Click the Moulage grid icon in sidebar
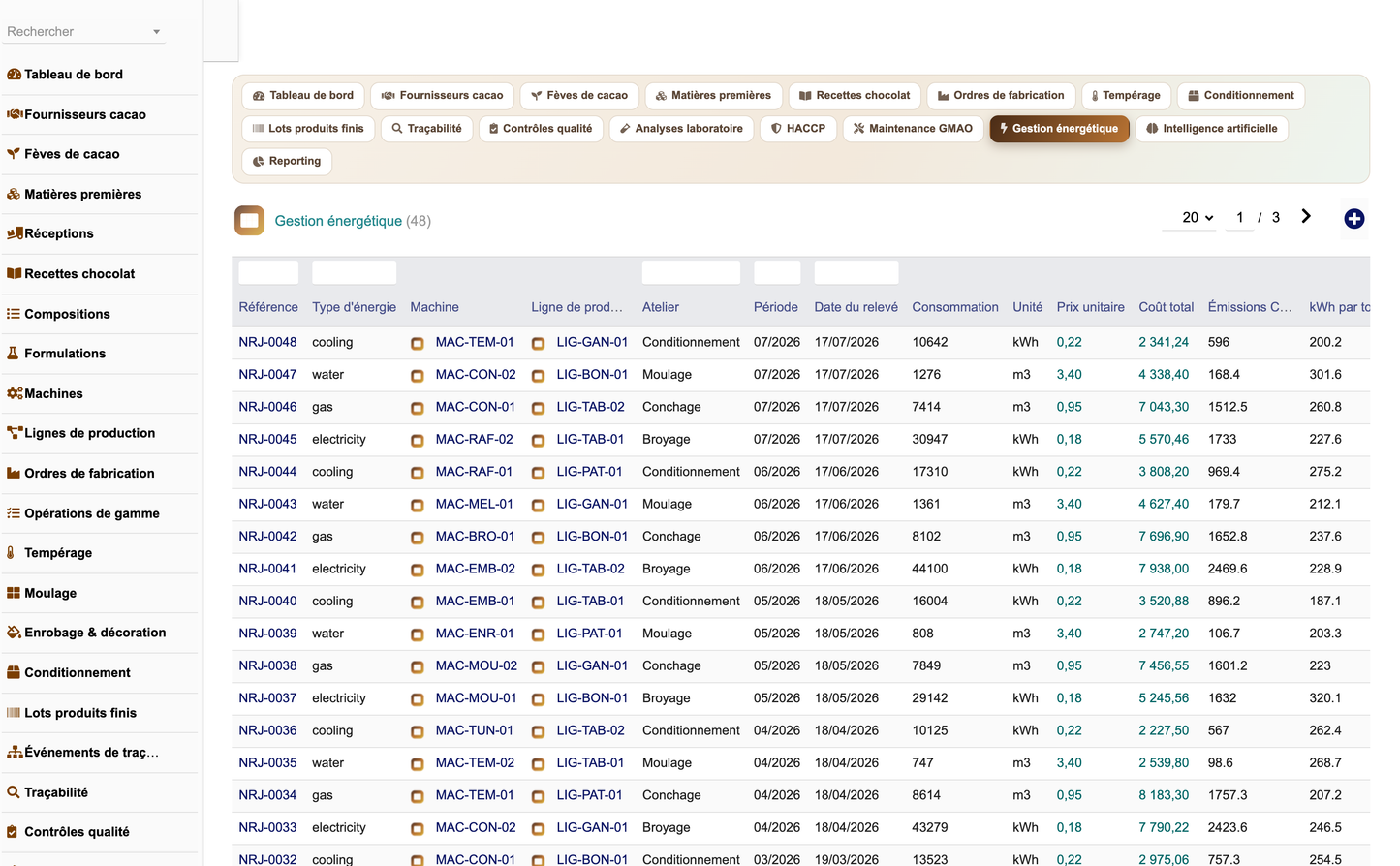Image resolution: width=1400 pixels, height=866 pixels. 14,593
